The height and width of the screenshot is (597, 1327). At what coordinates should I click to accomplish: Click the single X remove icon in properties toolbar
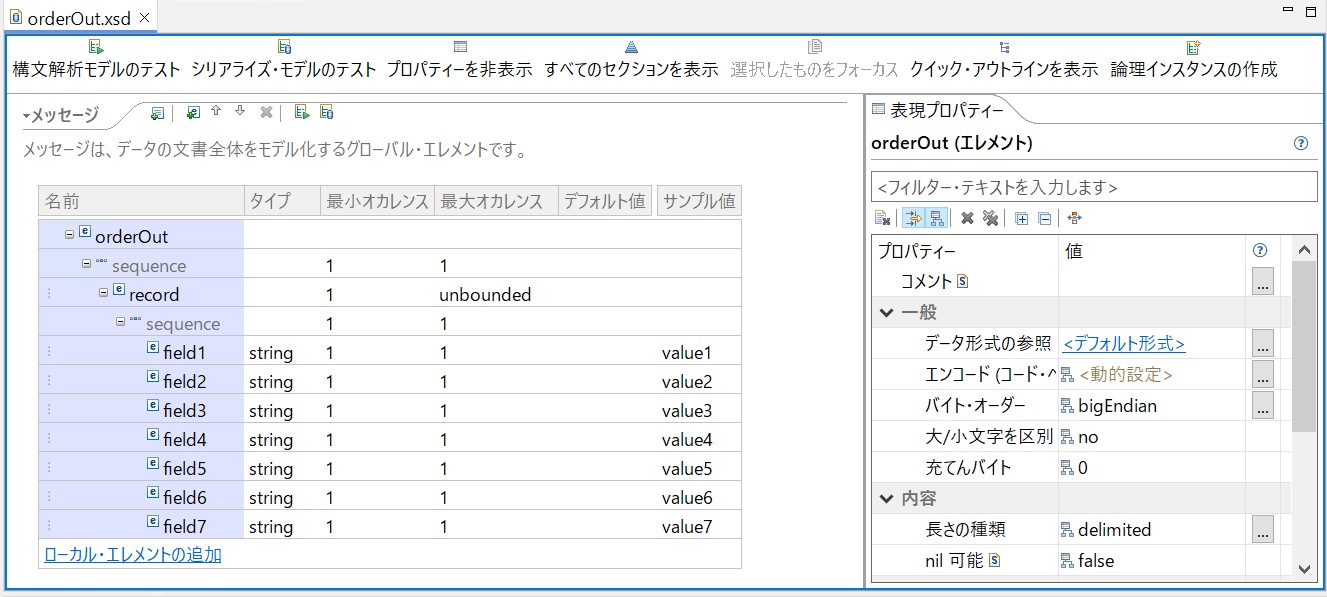(x=967, y=218)
